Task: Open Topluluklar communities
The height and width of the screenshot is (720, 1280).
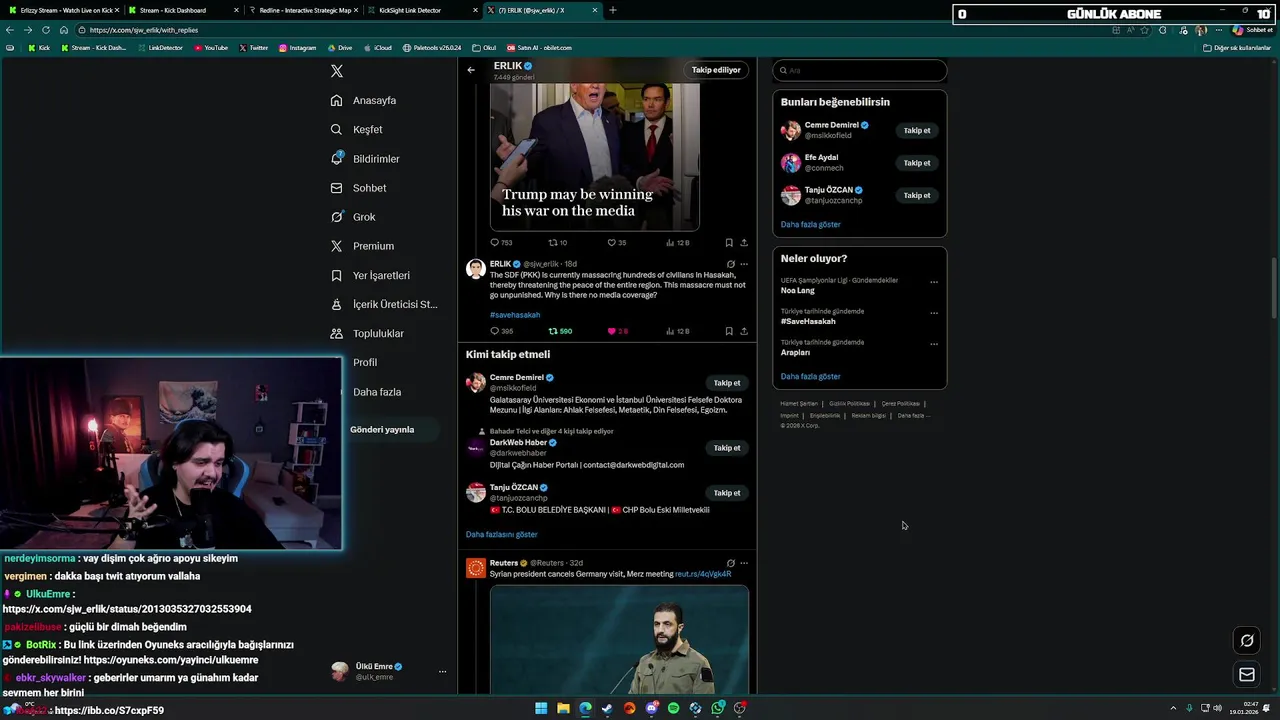Action: point(367,333)
